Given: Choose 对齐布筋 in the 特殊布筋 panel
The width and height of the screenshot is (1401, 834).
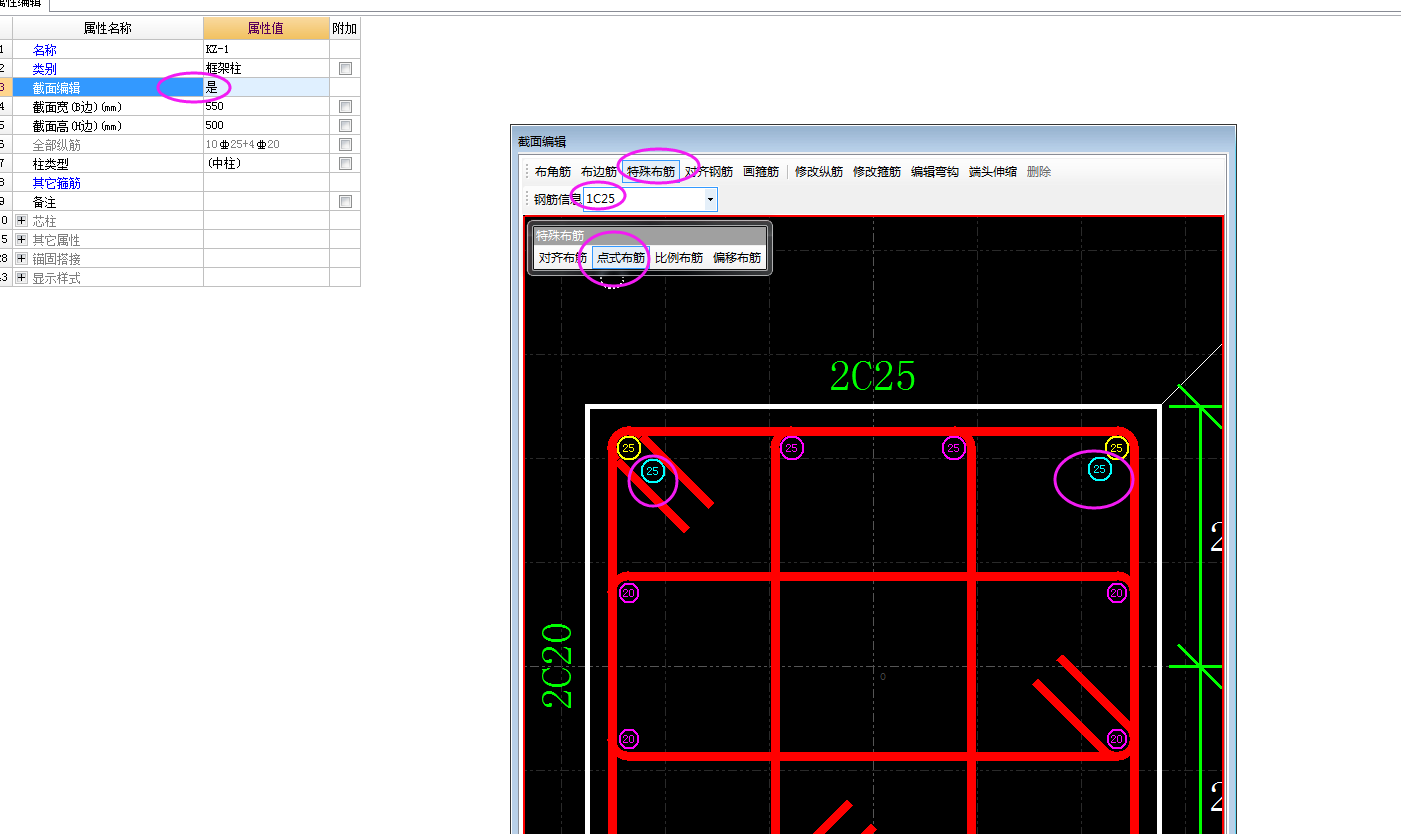Looking at the screenshot, I should click(562, 258).
